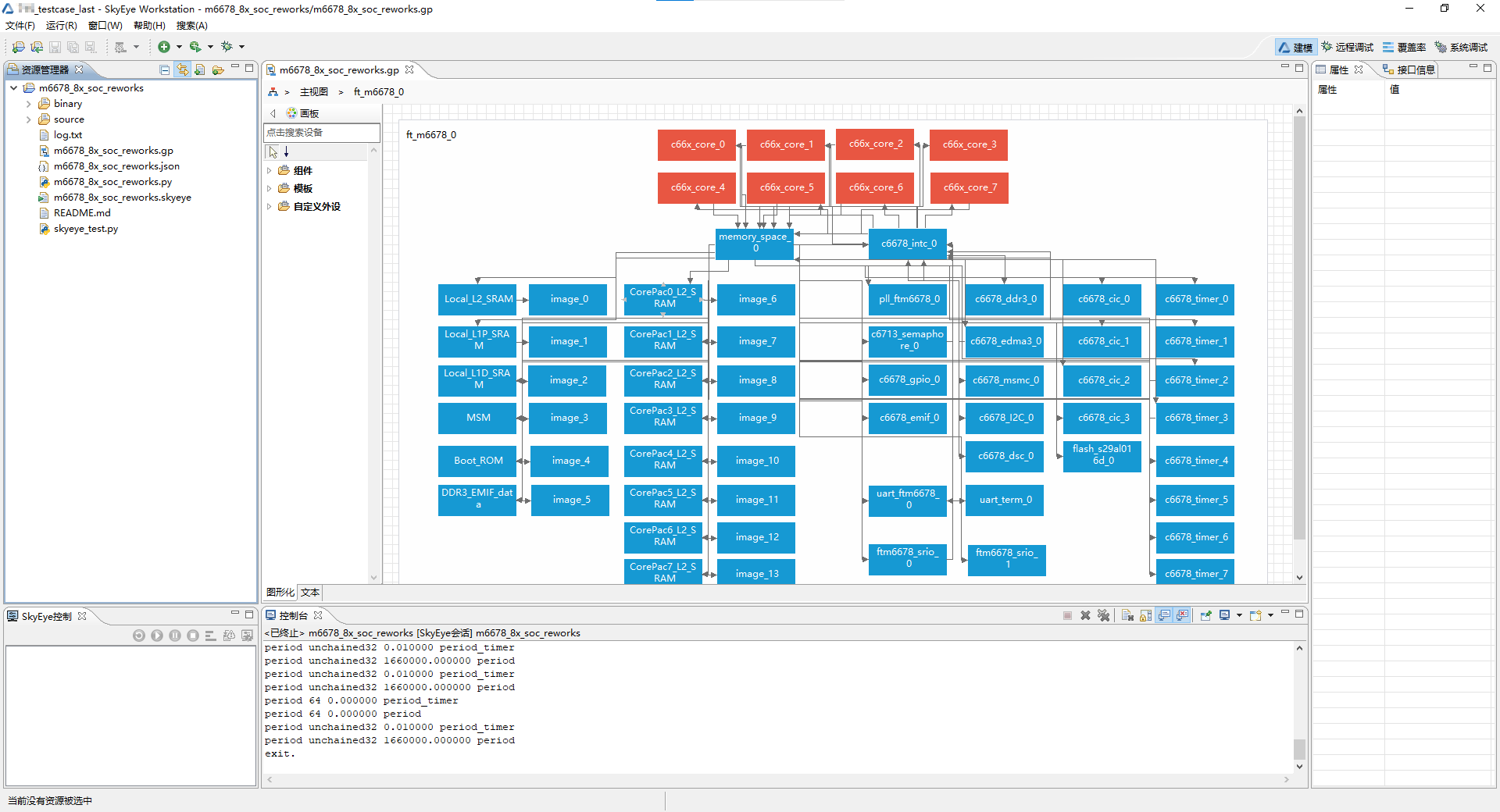This screenshot has height=812, width=1500.
Task: Switch to 覆盖率 perspective
Action: coord(1404,48)
